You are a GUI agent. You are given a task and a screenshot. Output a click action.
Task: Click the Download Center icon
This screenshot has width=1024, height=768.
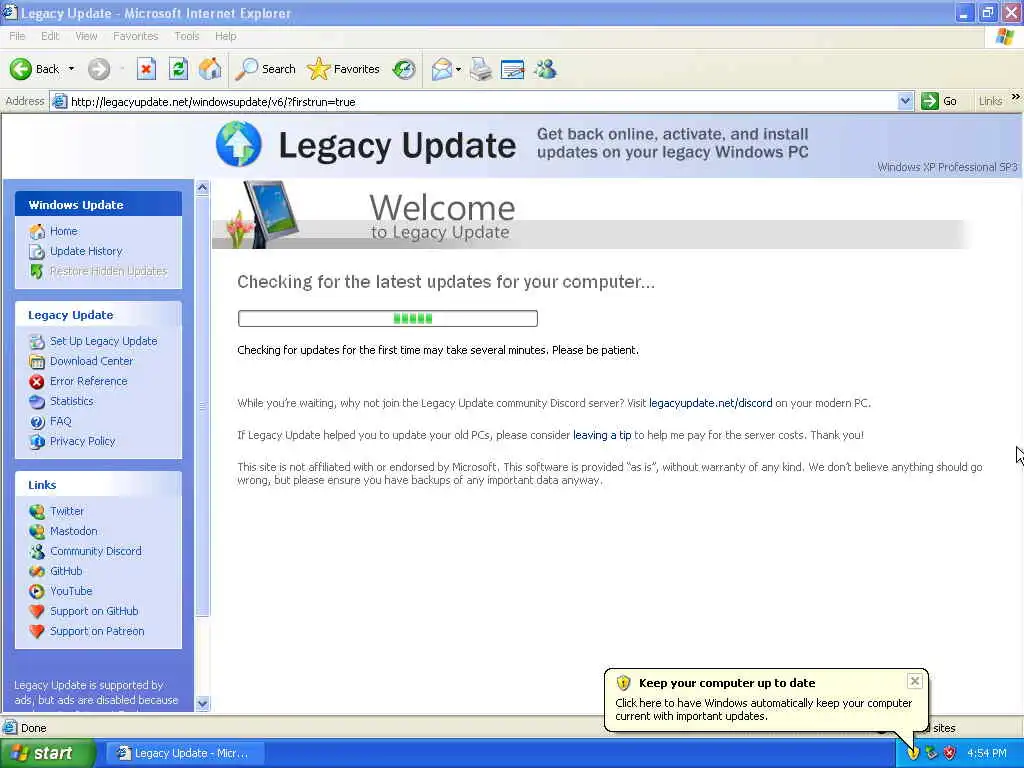(x=37, y=361)
